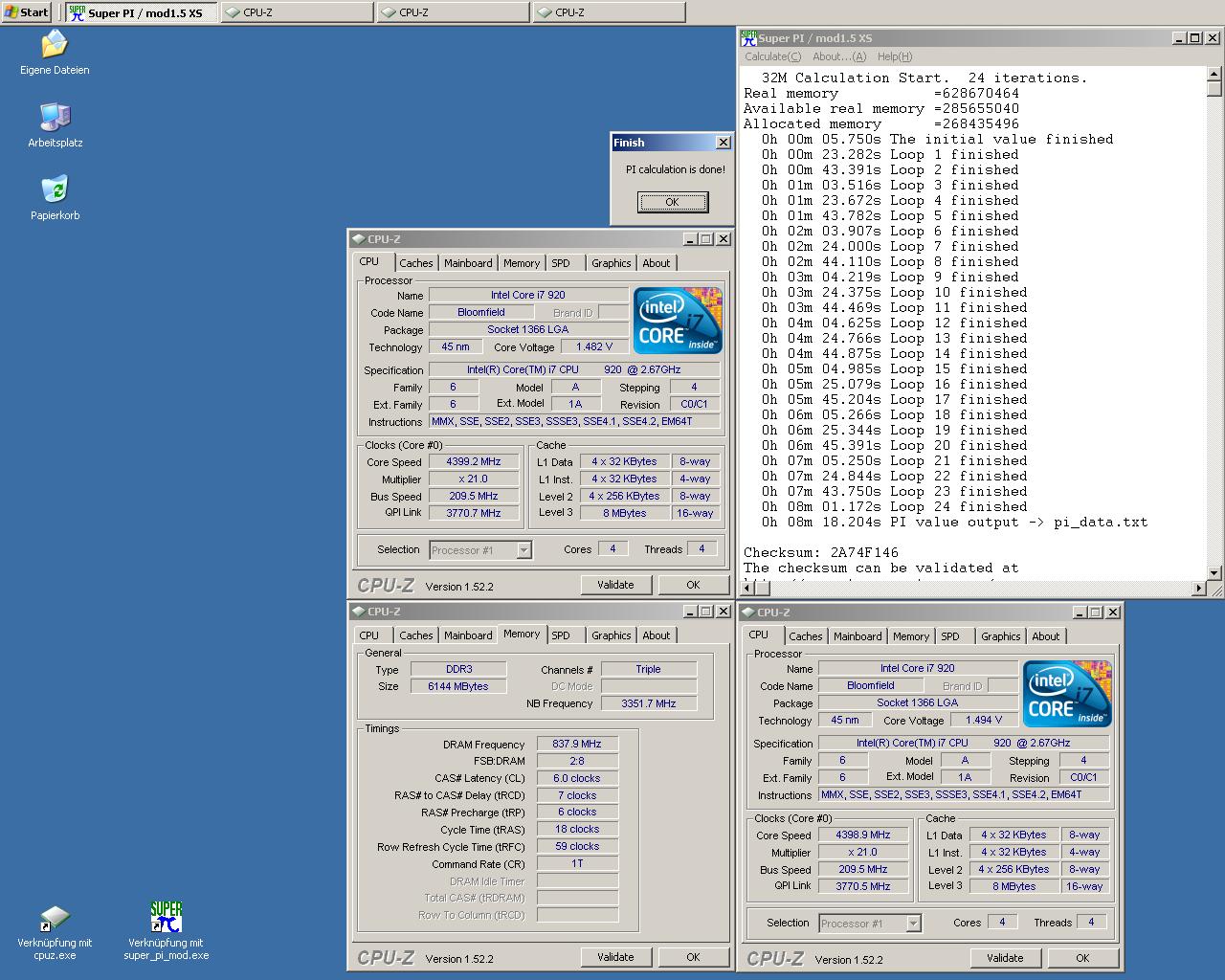Image resolution: width=1225 pixels, height=980 pixels.
Task: Click the Super PI horizontal scrollbar right arrow
Action: 1199,589
